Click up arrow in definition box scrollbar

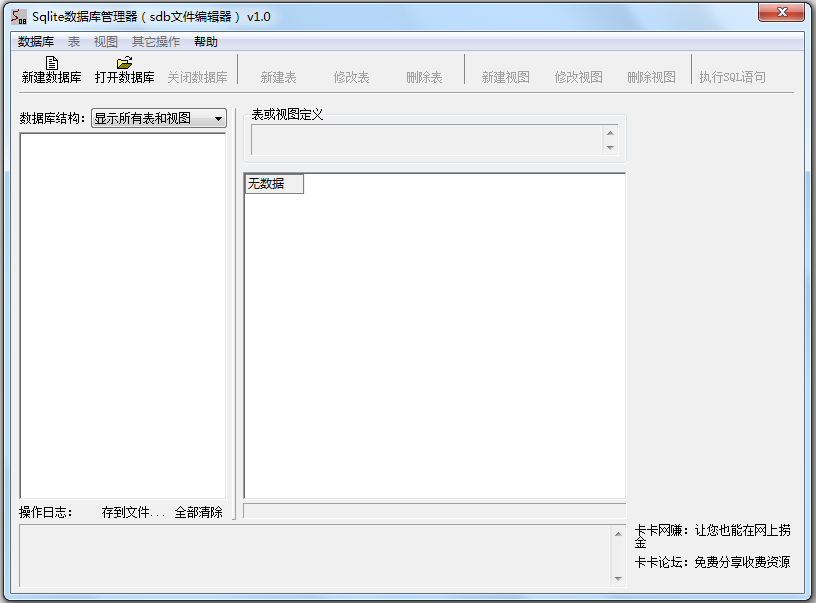coord(610,133)
